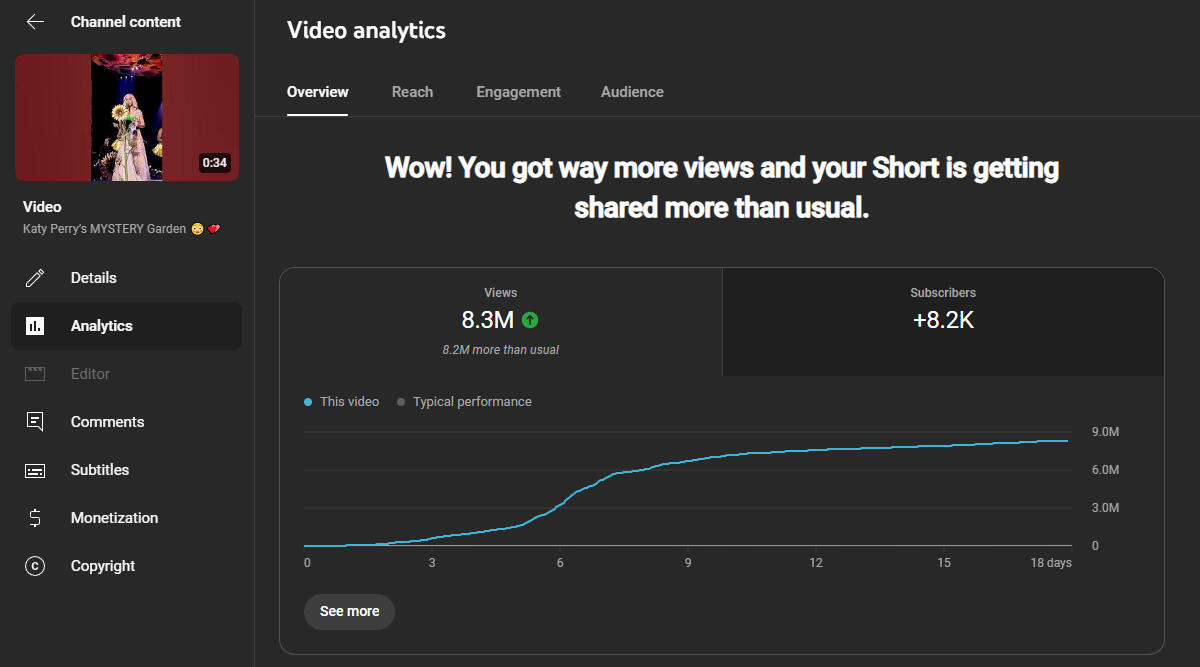Click the Details pencil icon
The image size is (1200, 667).
click(x=35, y=278)
